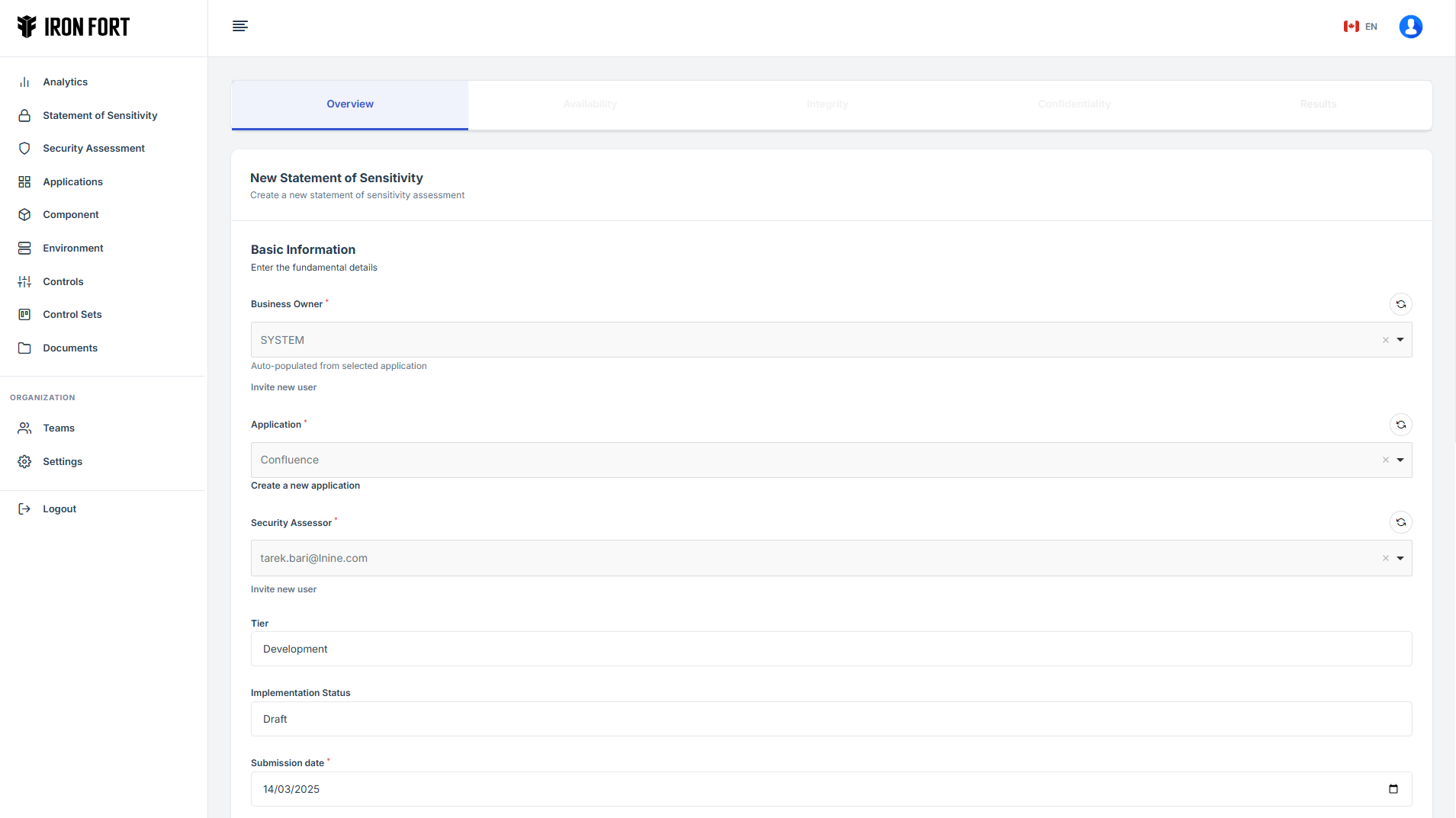The image size is (1456, 818).
Task: Click Invite new user under Business Owner
Action: 283,387
